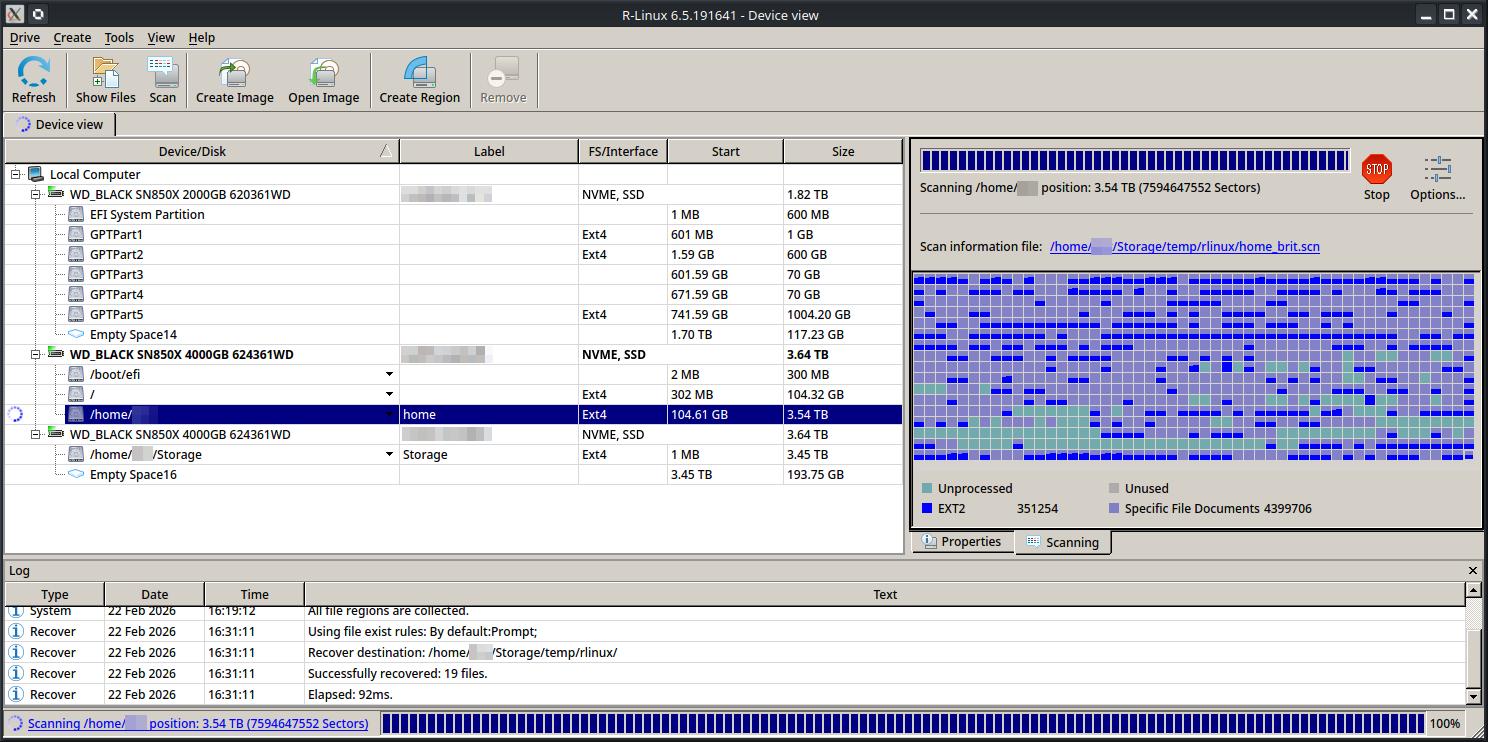The height and width of the screenshot is (742, 1488).
Task: Click the Scanning status link in status bar
Action: pyautogui.click(x=198, y=723)
